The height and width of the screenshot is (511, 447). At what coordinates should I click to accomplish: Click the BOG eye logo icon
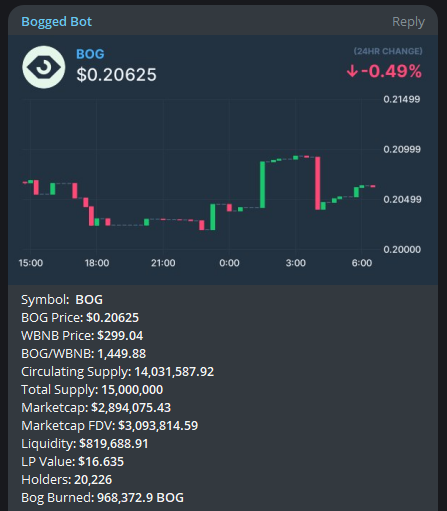(x=44, y=67)
